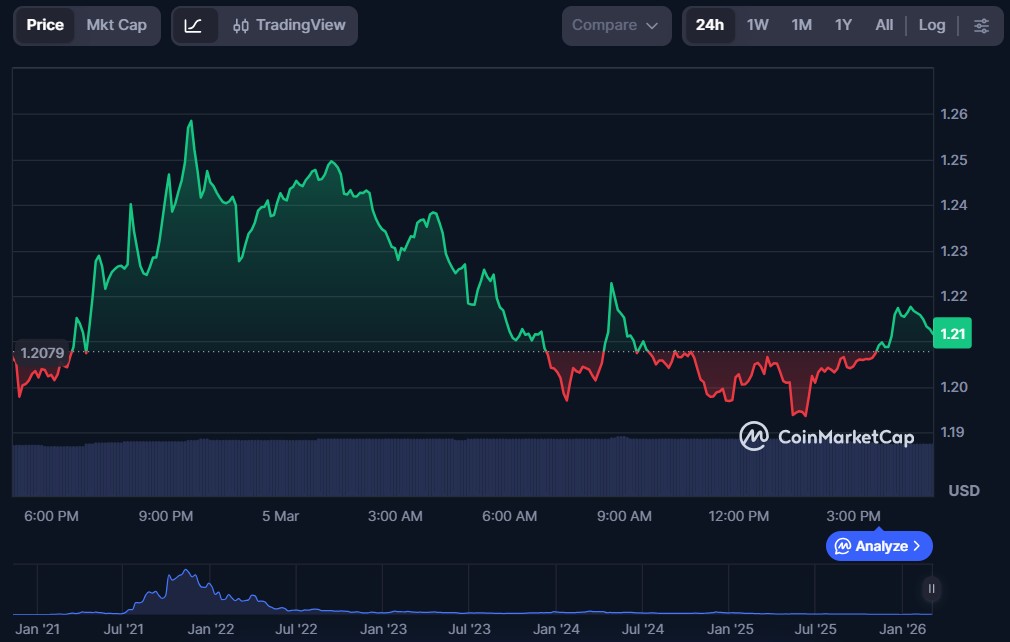Choose the 1M range button

pyautogui.click(x=801, y=25)
